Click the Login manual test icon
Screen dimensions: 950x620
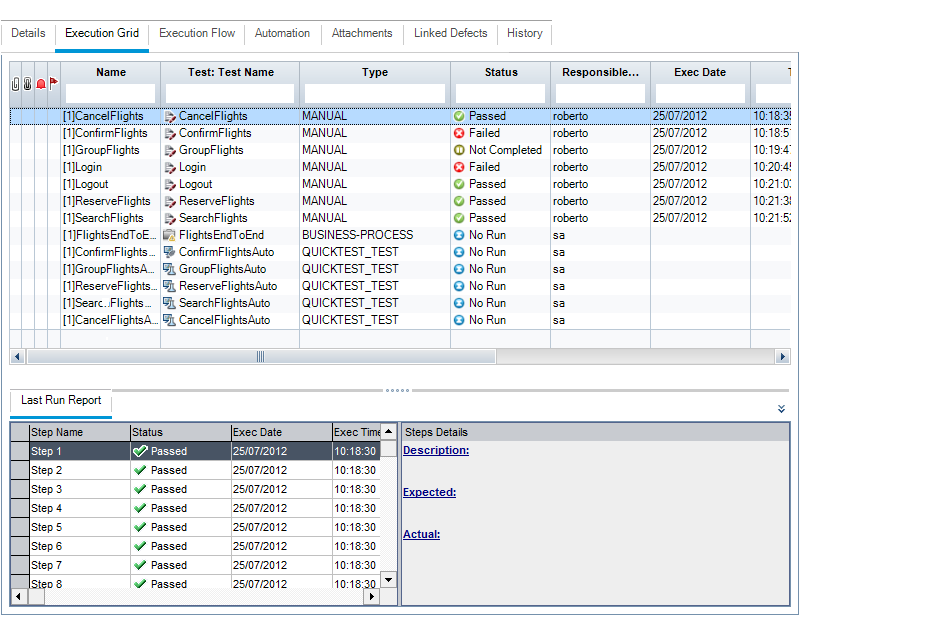click(170, 167)
